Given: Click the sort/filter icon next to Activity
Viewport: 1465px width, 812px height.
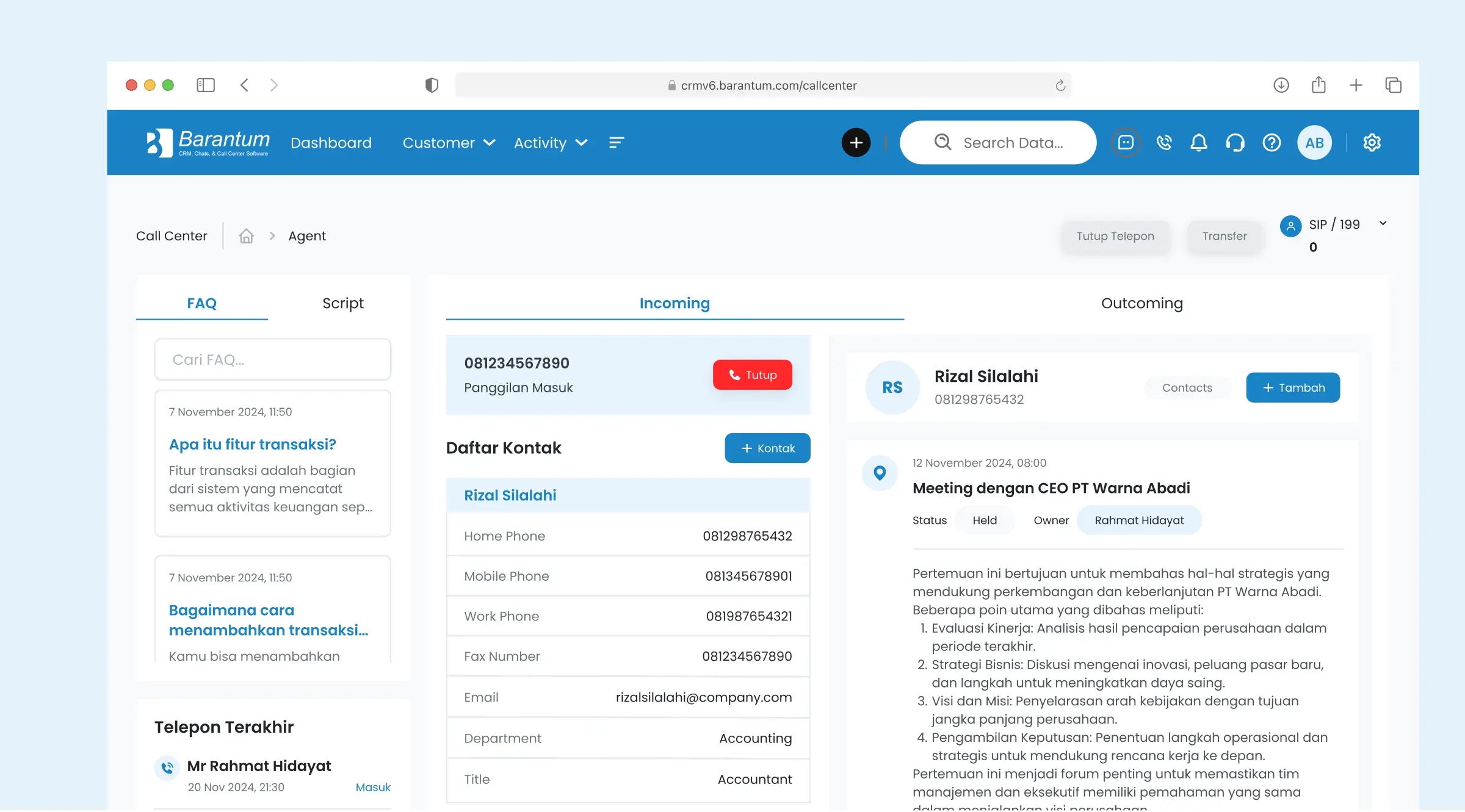Looking at the screenshot, I should point(617,142).
